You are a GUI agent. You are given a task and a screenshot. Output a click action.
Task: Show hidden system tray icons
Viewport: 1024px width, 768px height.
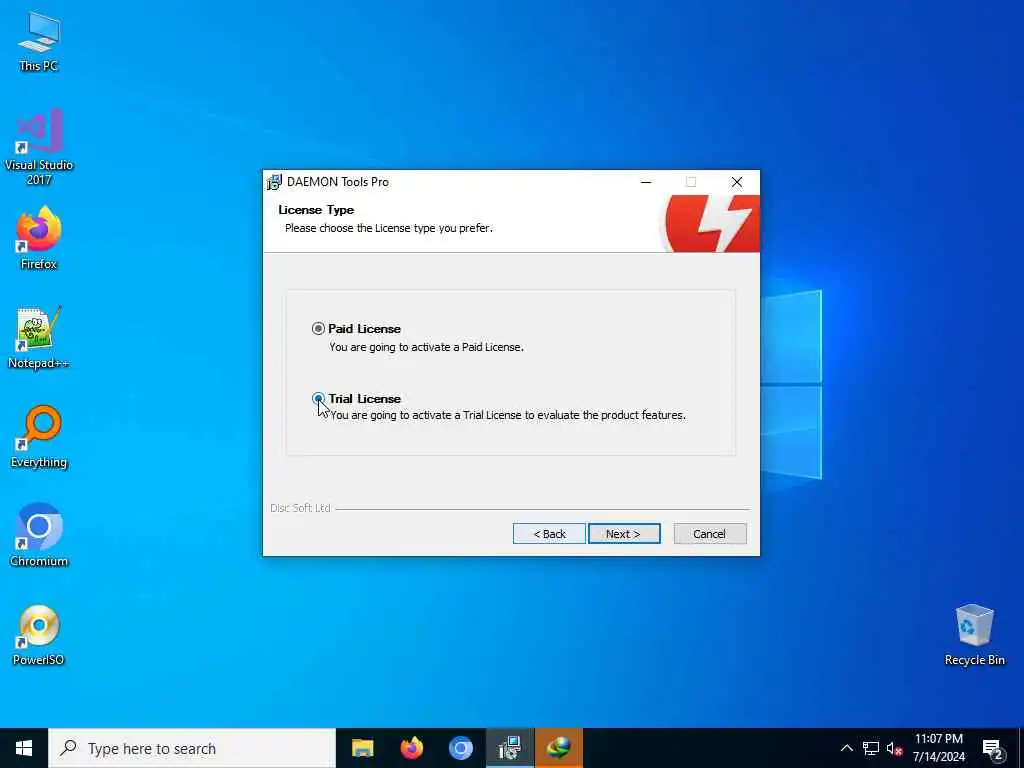coord(846,748)
